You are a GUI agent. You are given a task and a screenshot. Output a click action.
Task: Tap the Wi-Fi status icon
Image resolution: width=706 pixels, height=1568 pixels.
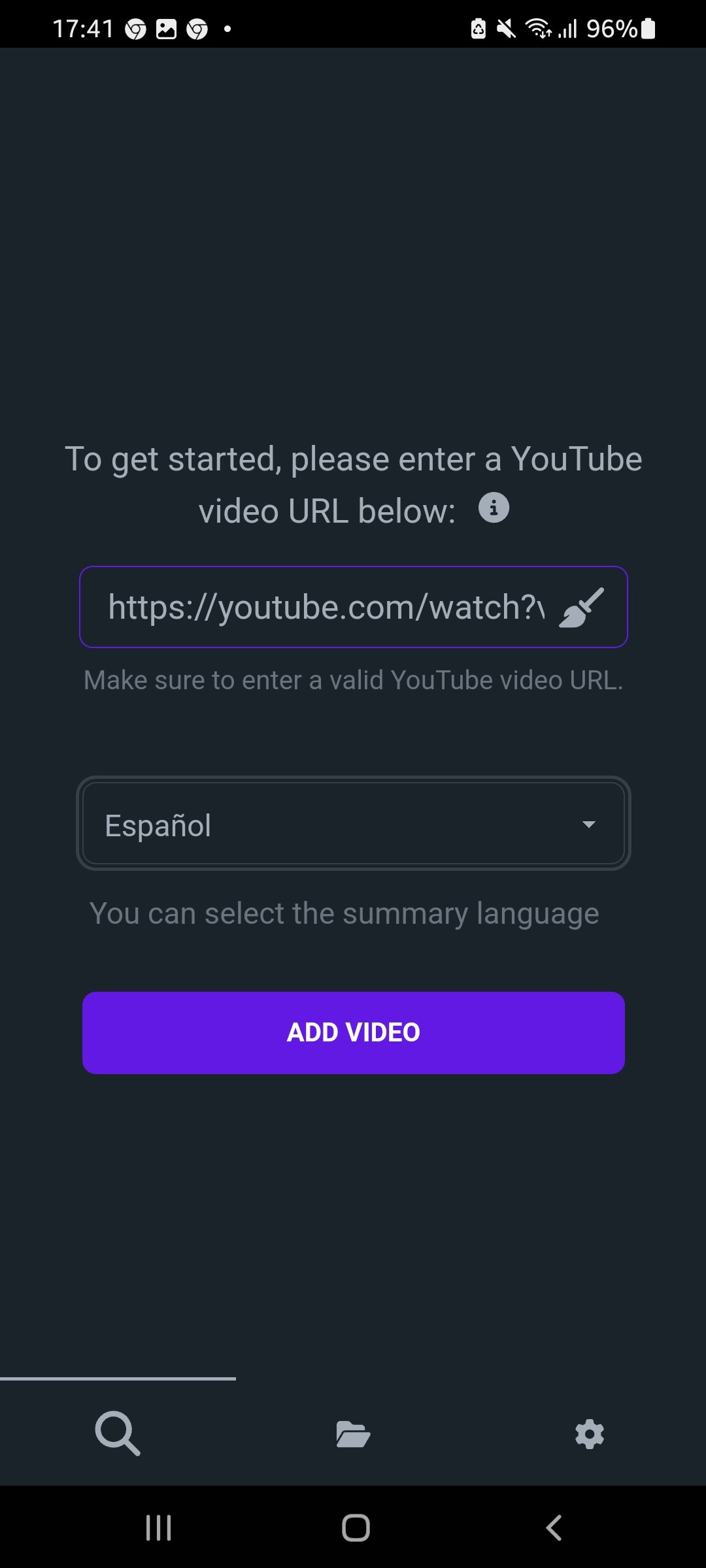538,29
